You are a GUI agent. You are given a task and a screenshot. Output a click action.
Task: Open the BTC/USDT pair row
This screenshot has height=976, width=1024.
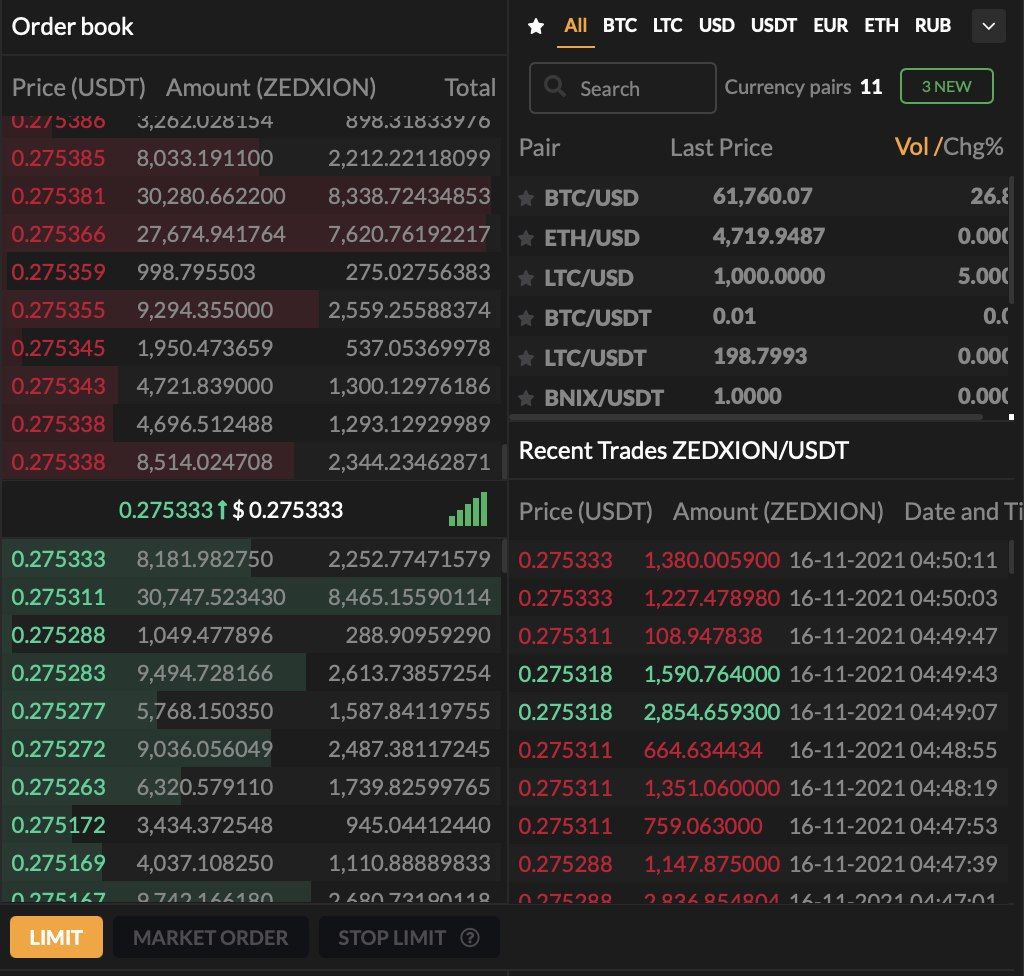(x=759, y=317)
